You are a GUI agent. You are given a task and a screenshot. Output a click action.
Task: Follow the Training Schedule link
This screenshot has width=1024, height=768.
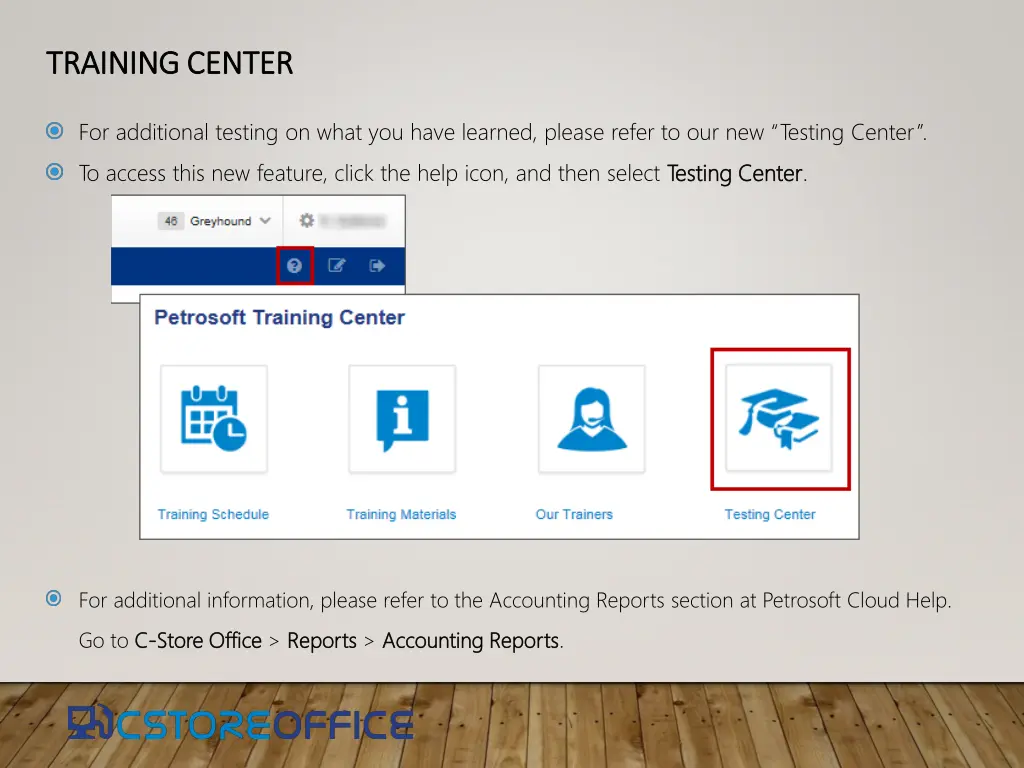[x=213, y=514]
